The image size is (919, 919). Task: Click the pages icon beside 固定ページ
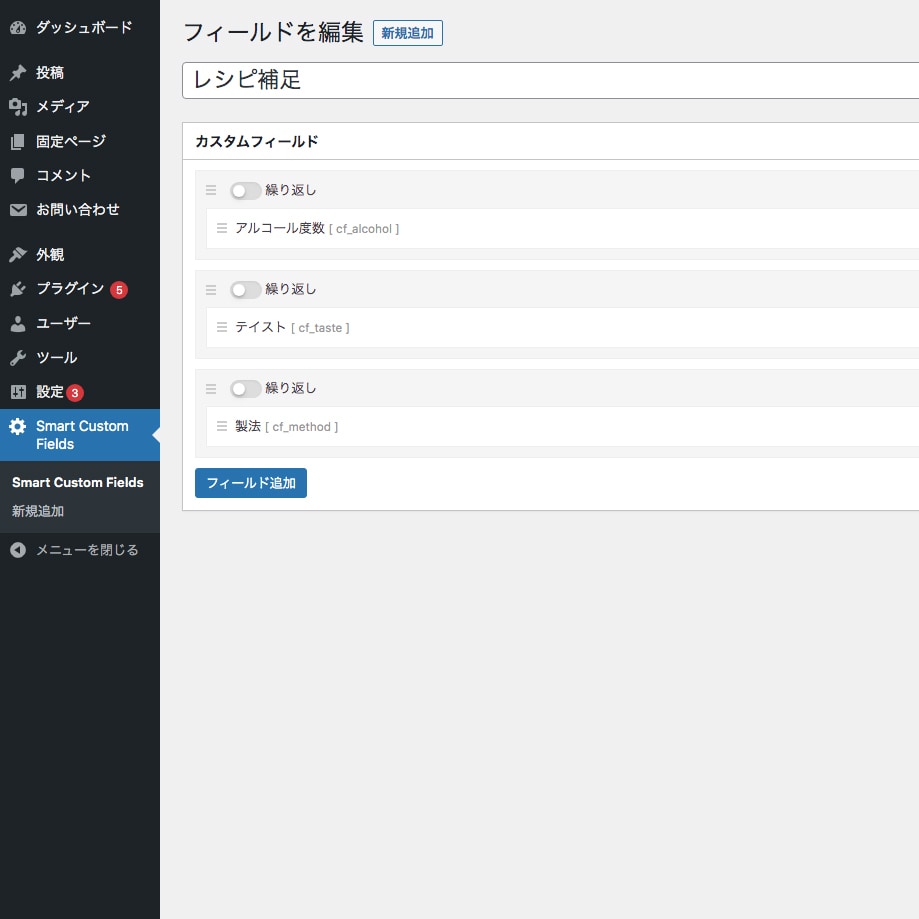[x=18, y=141]
